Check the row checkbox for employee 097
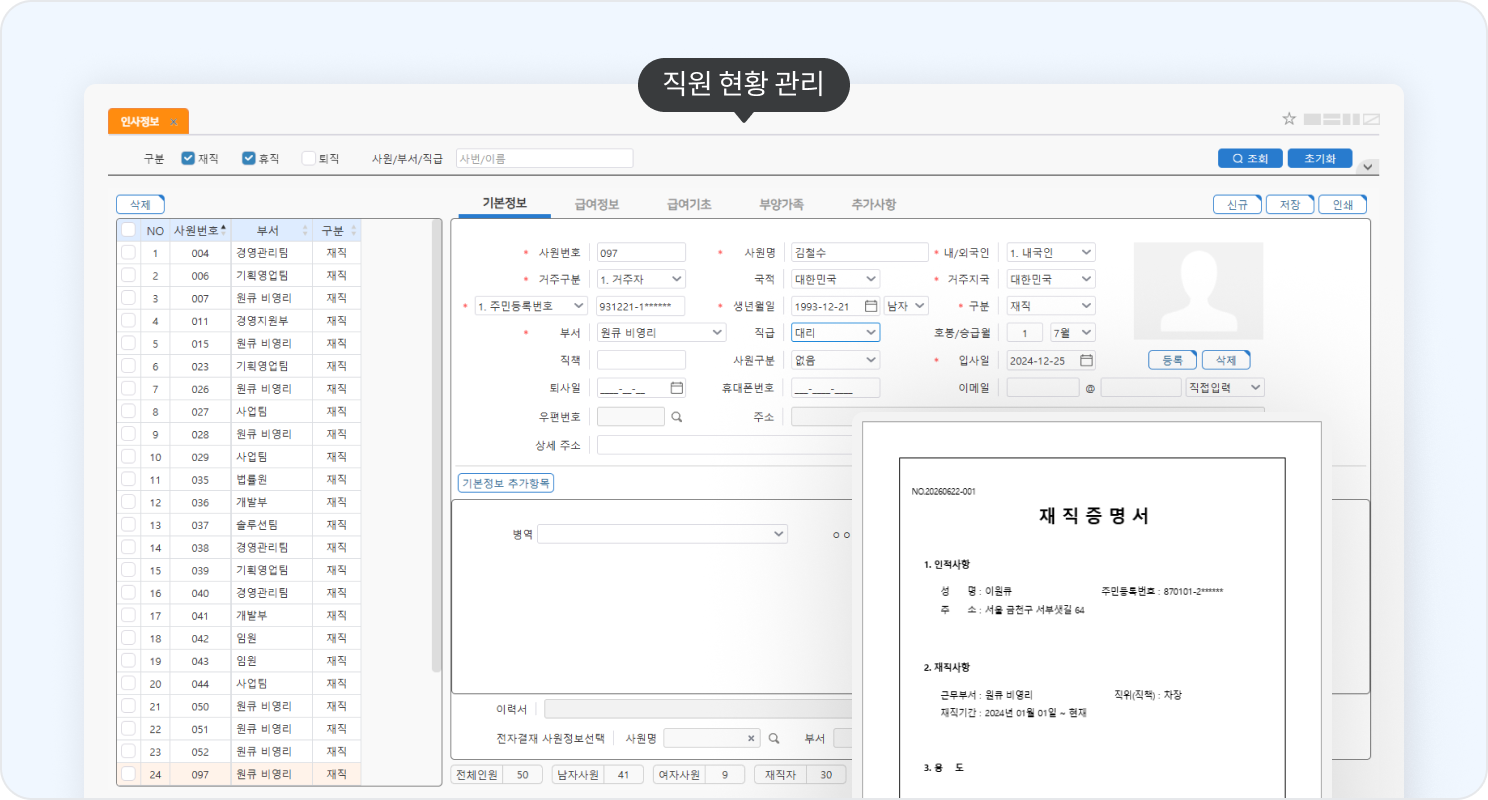The width and height of the screenshot is (1488, 800). point(128,774)
